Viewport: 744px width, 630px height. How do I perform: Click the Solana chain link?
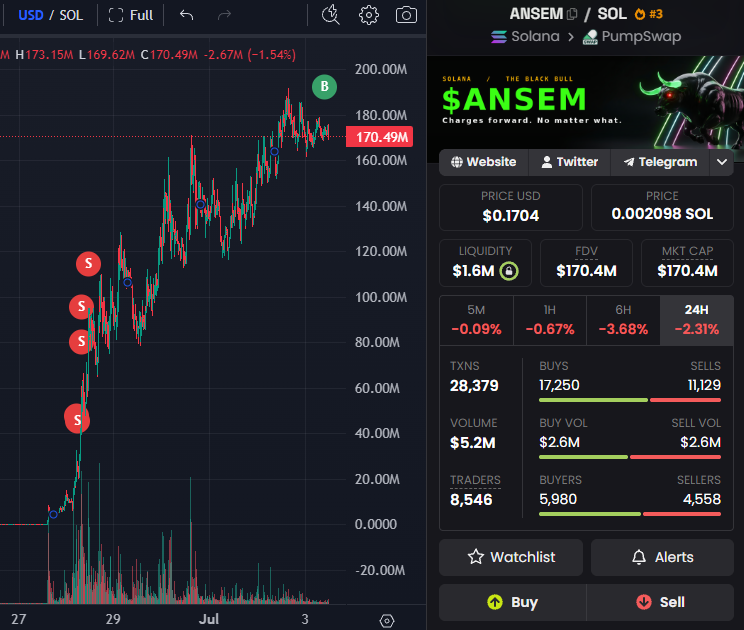point(525,37)
